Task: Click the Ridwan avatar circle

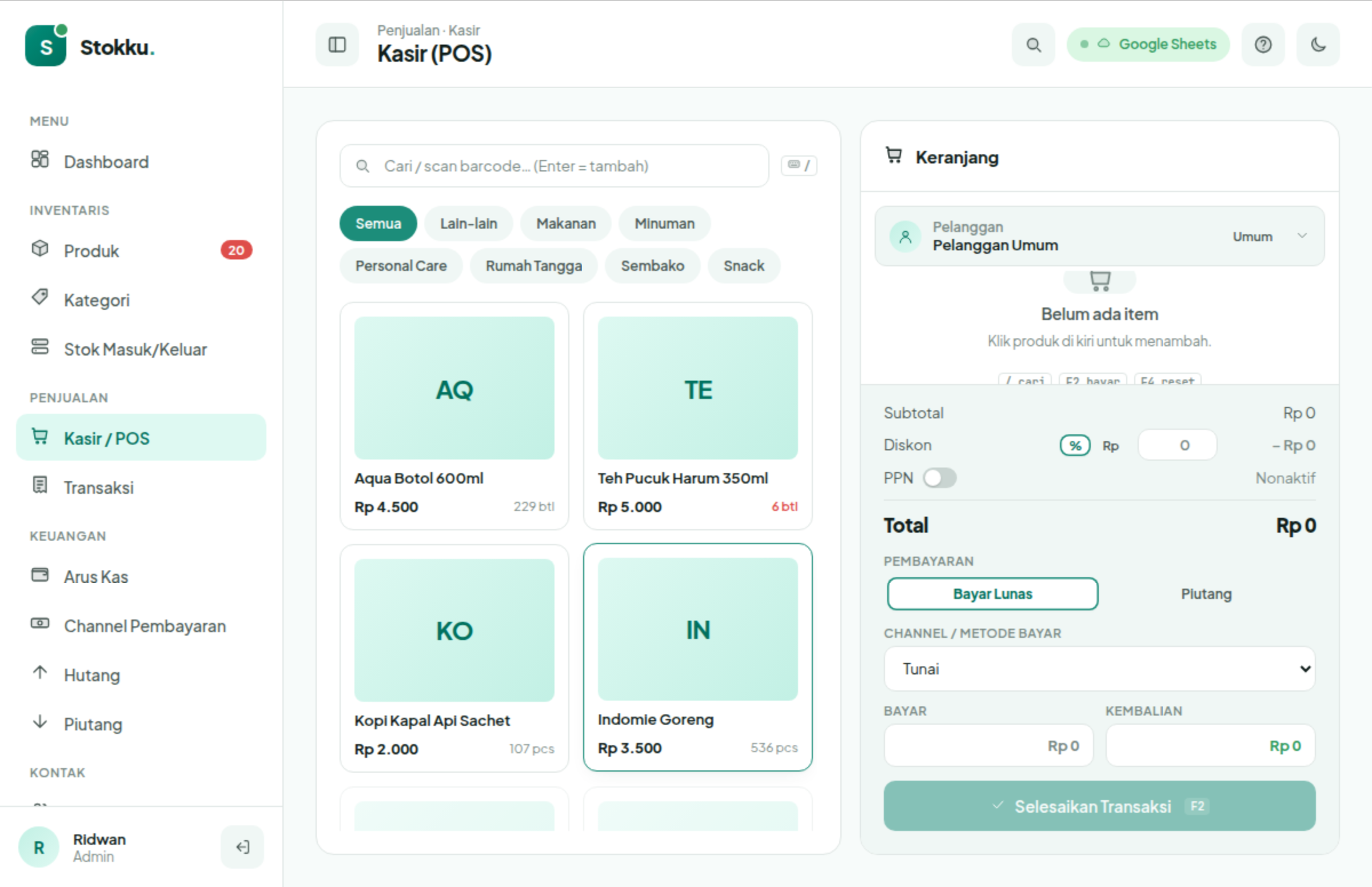Action: point(39,847)
